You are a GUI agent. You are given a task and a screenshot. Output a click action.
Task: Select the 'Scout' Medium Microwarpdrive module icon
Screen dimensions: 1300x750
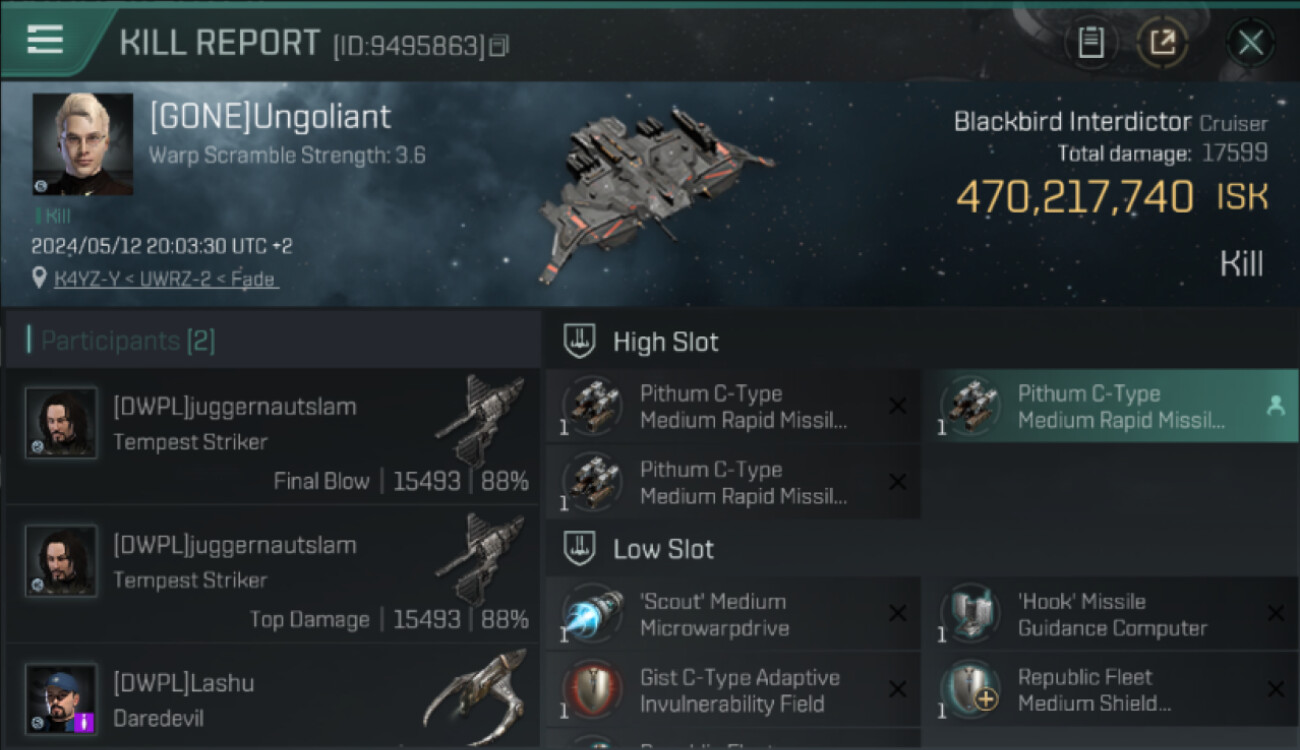pos(593,614)
